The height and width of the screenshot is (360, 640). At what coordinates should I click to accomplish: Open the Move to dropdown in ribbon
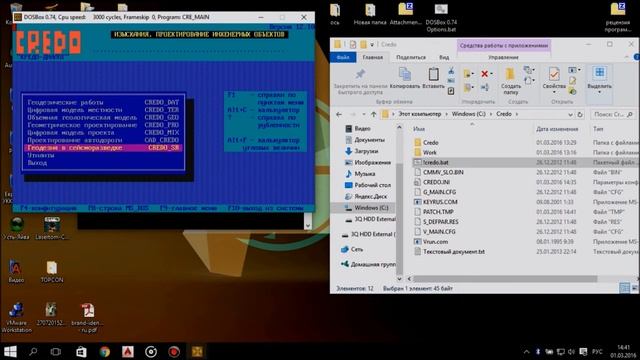point(473,74)
